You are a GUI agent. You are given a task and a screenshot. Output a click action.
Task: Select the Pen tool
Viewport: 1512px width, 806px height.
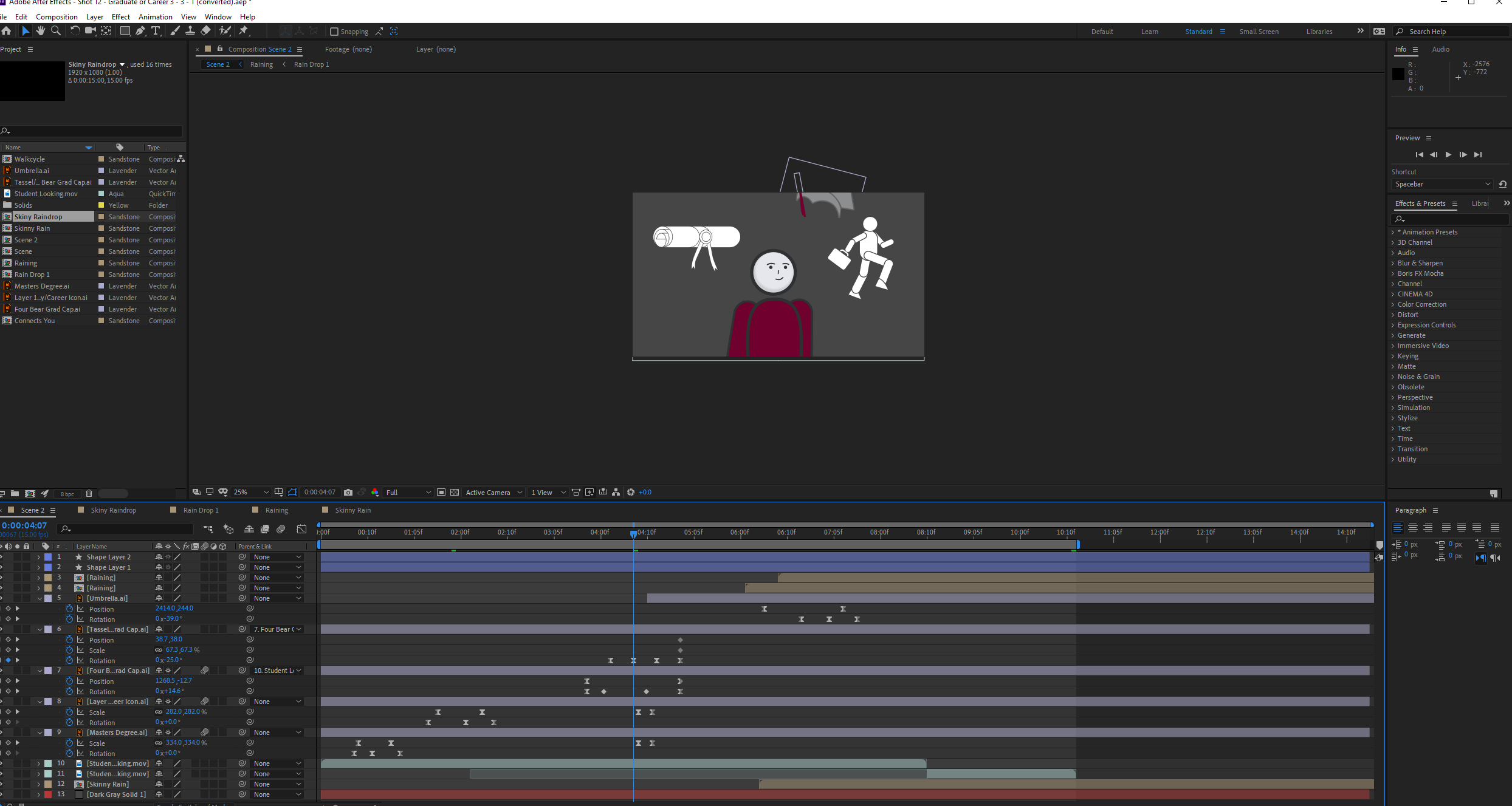click(140, 31)
